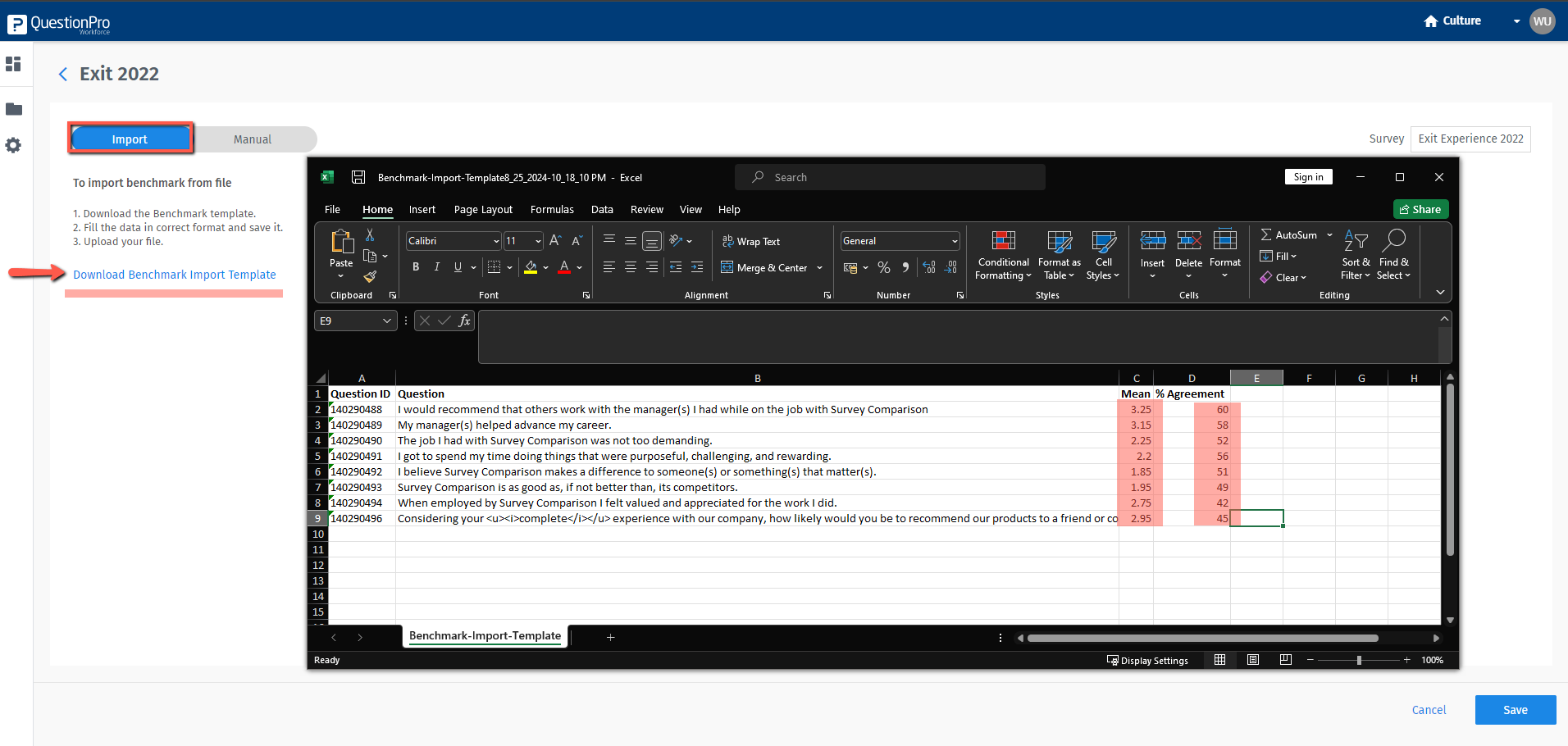Click the Excel zoom slider handle
This screenshot has width=1568, height=746.
1359,661
